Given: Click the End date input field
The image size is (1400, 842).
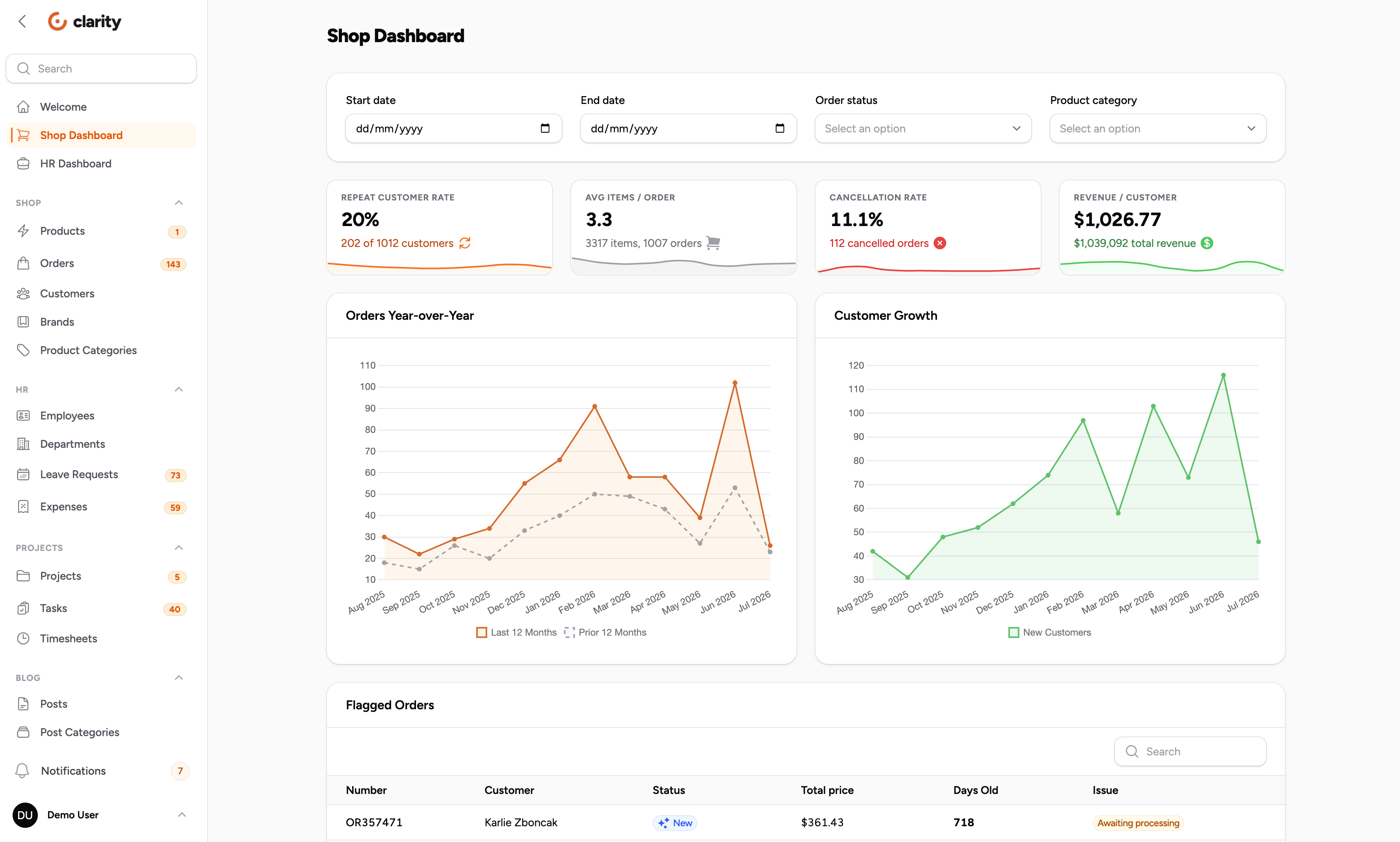Looking at the screenshot, I should coord(688,128).
